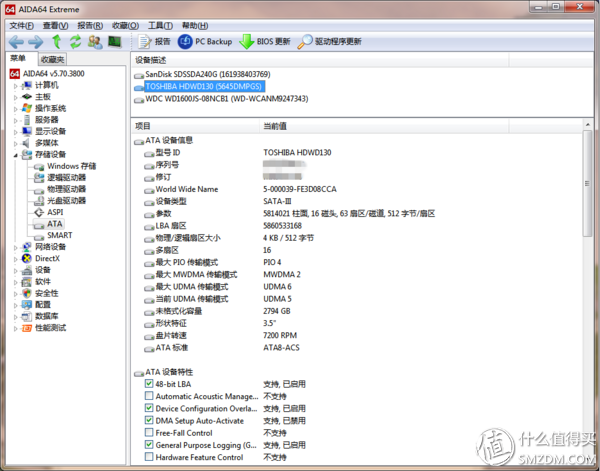Expand the 多媒体 tree node
Screen dimensions: 600x471
coord(16,143)
